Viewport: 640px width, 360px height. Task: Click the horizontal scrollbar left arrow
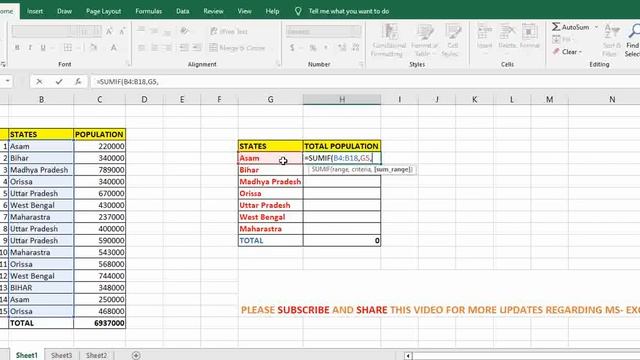(x=408, y=356)
